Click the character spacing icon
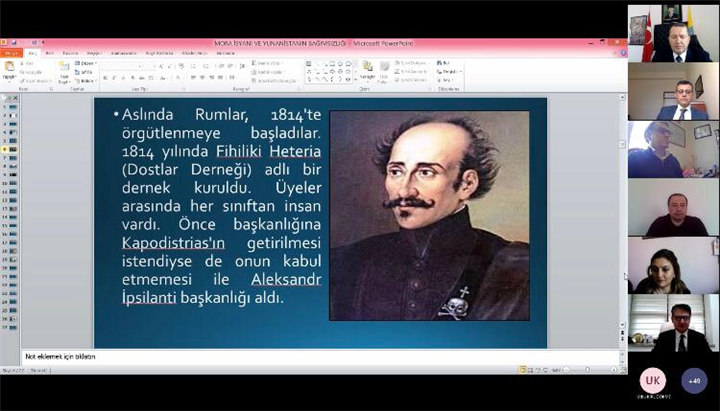The width and height of the screenshot is (720, 411). [x=150, y=78]
